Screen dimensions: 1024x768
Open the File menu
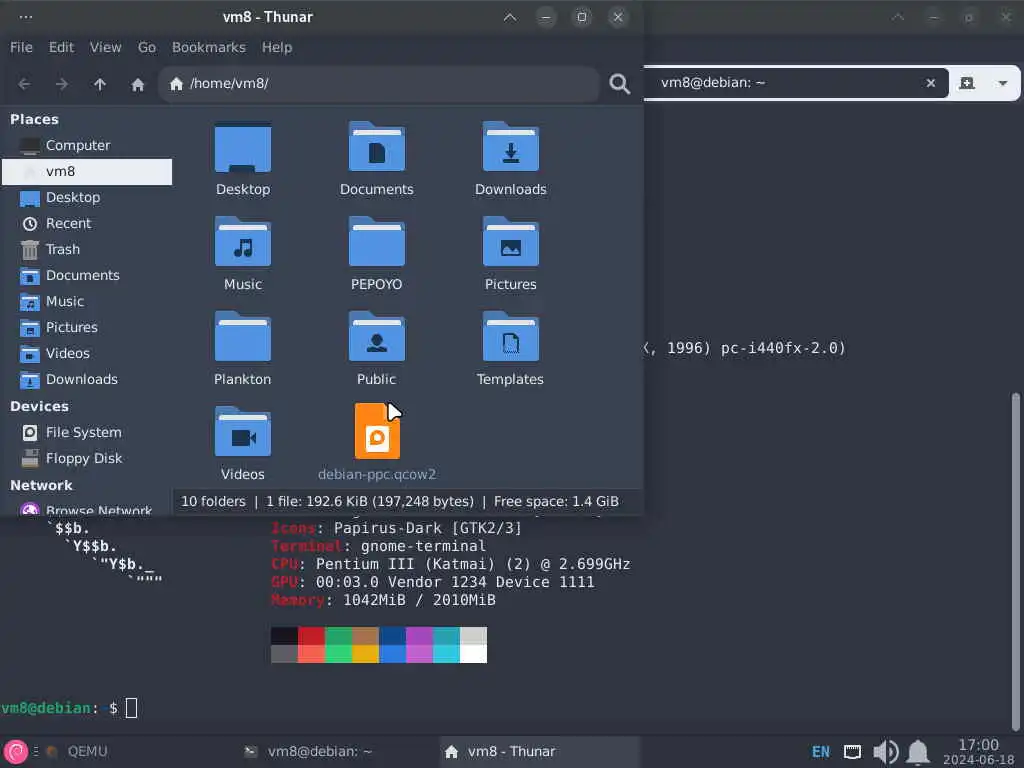pyautogui.click(x=21, y=48)
